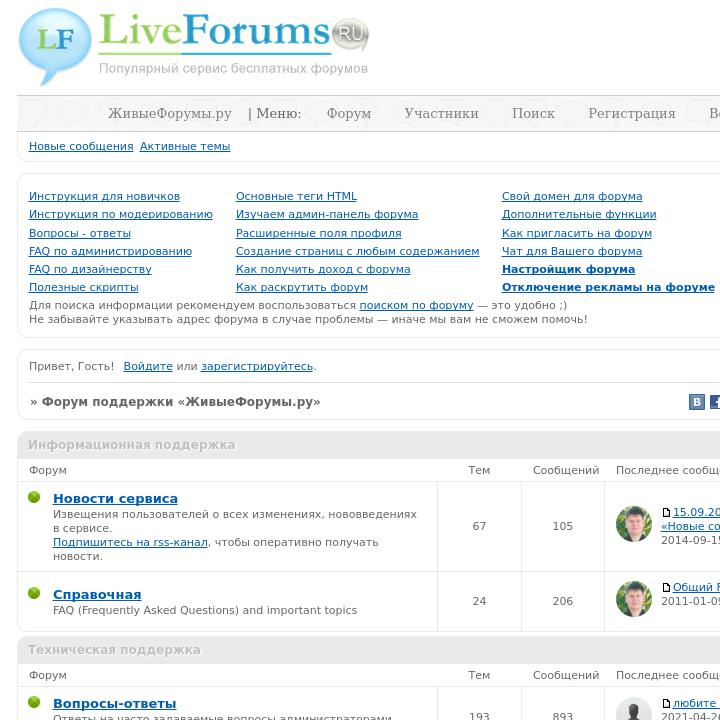This screenshot has width=720, height=720.
Task: Show Активные темы
Action: pyautogui.click(x=185, y=146)
